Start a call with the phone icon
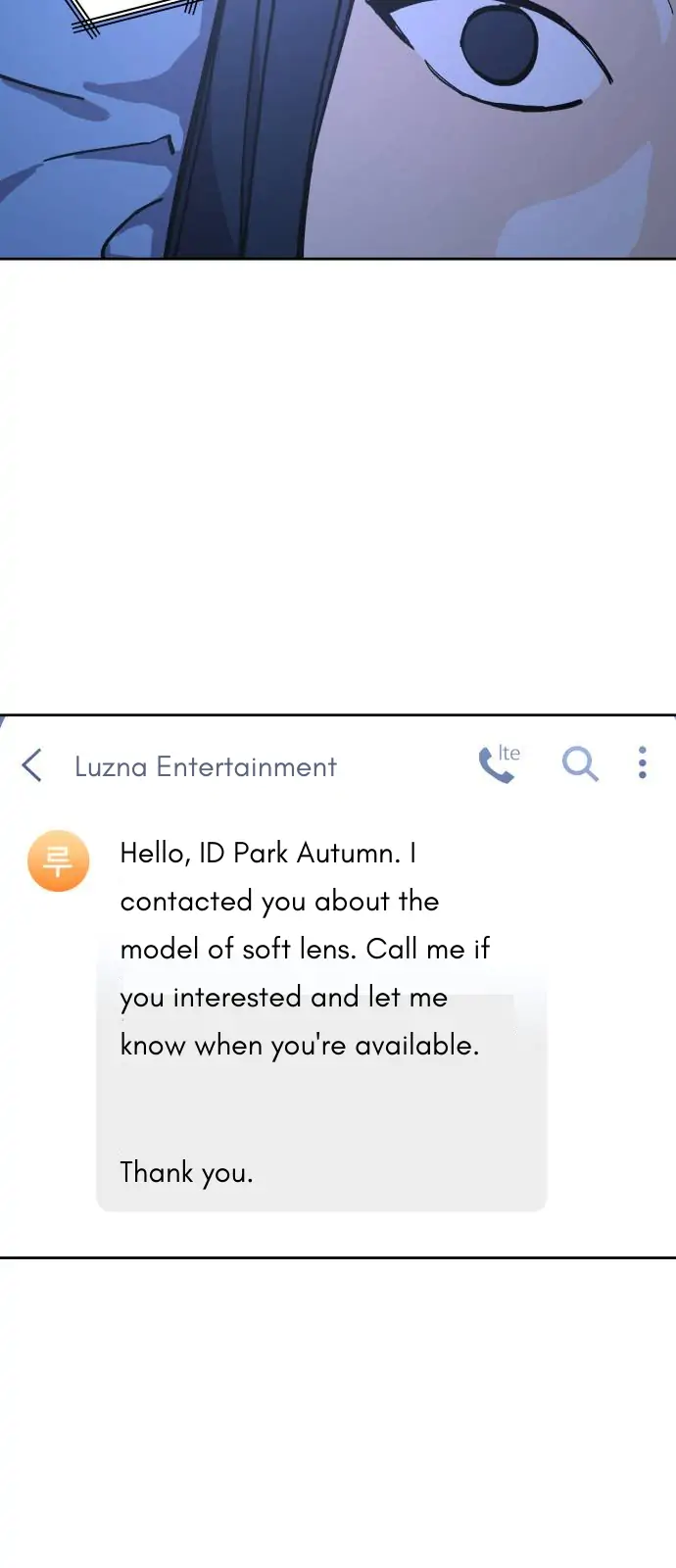The width and height of the screenshot is (676, 1568). (x=495, y=766)
